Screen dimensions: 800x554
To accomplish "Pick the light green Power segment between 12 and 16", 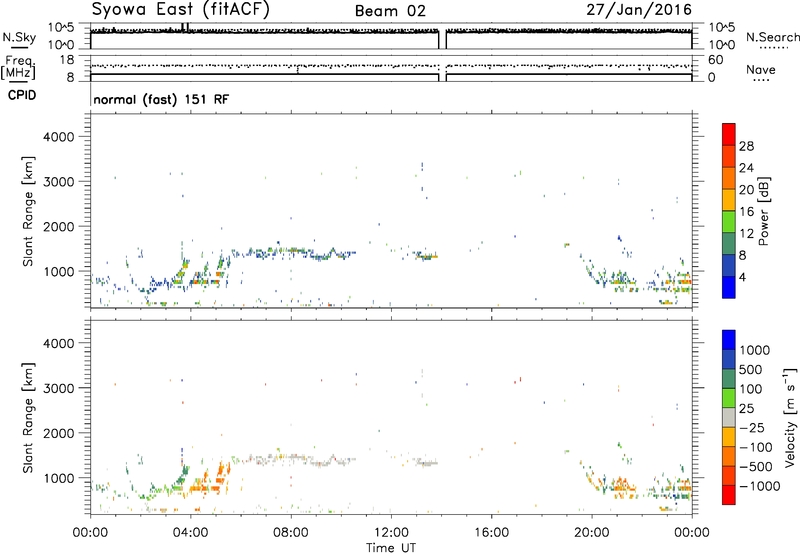I will (729, 221).
